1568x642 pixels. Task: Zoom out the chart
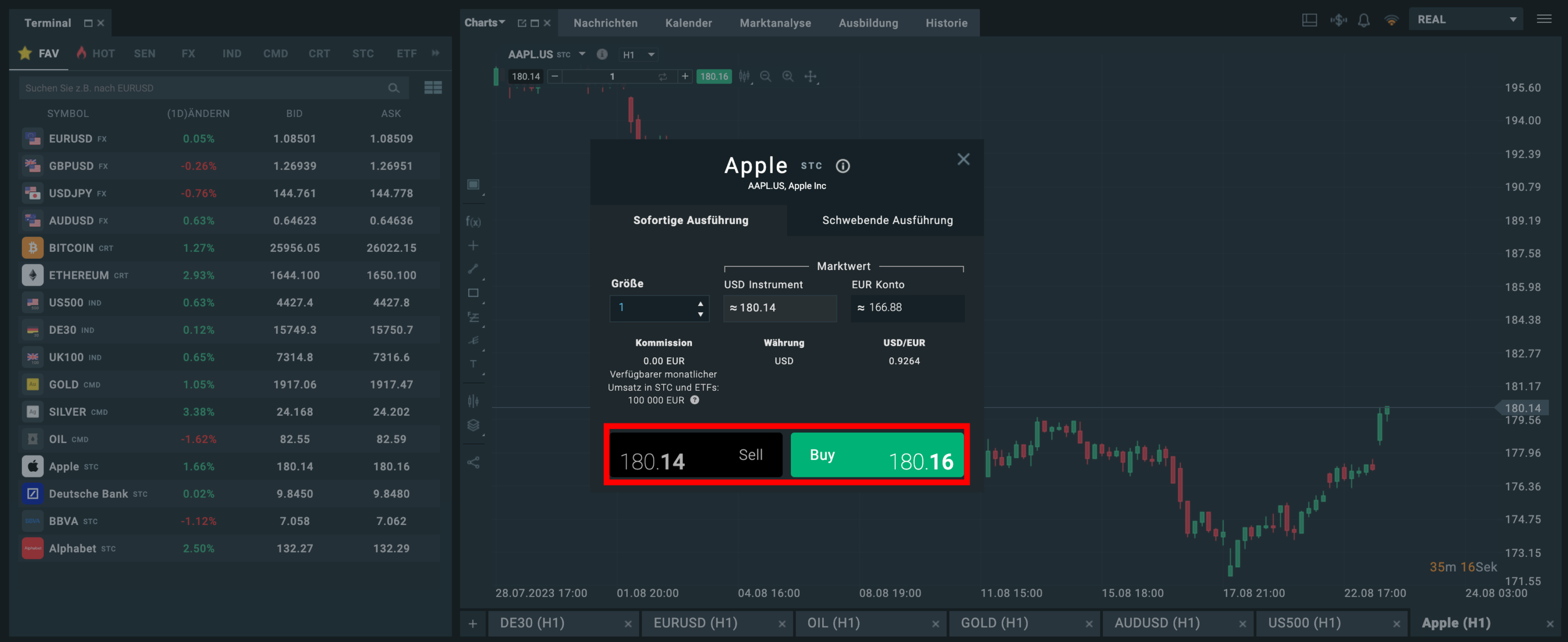coord(766,77)
